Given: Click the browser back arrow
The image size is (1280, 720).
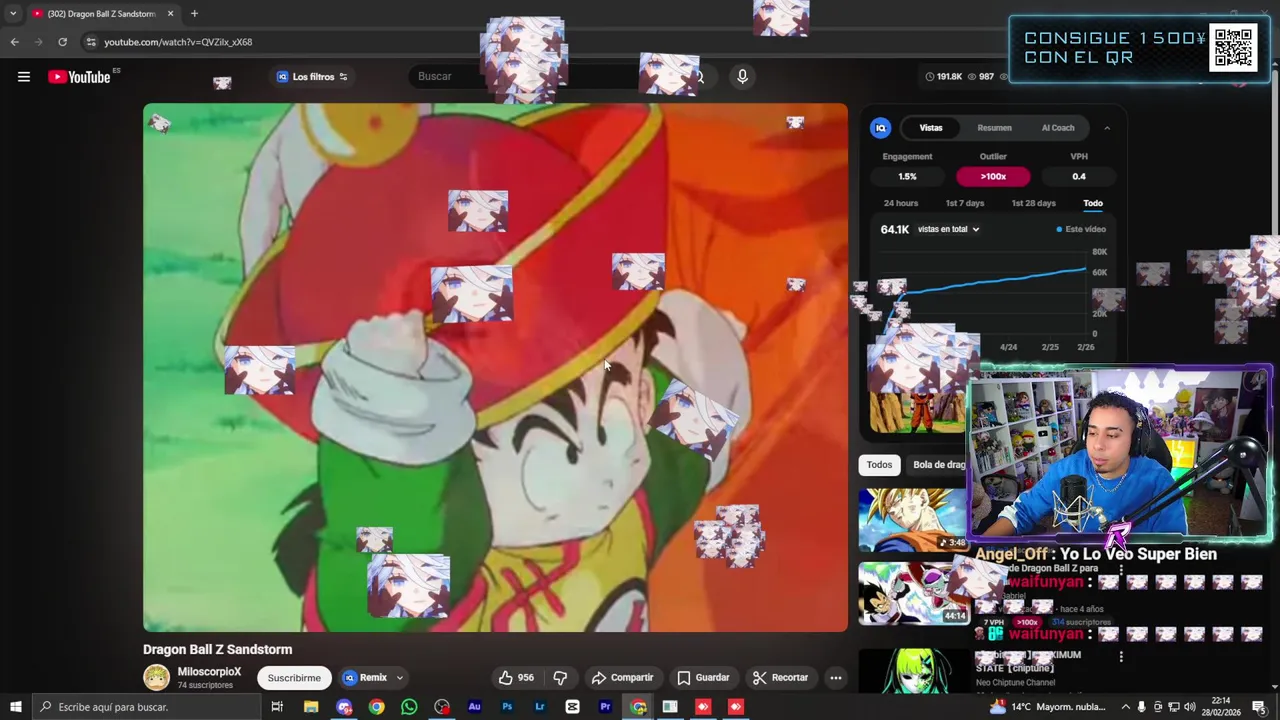Looking at the screenshot, I should pos(15,42).
